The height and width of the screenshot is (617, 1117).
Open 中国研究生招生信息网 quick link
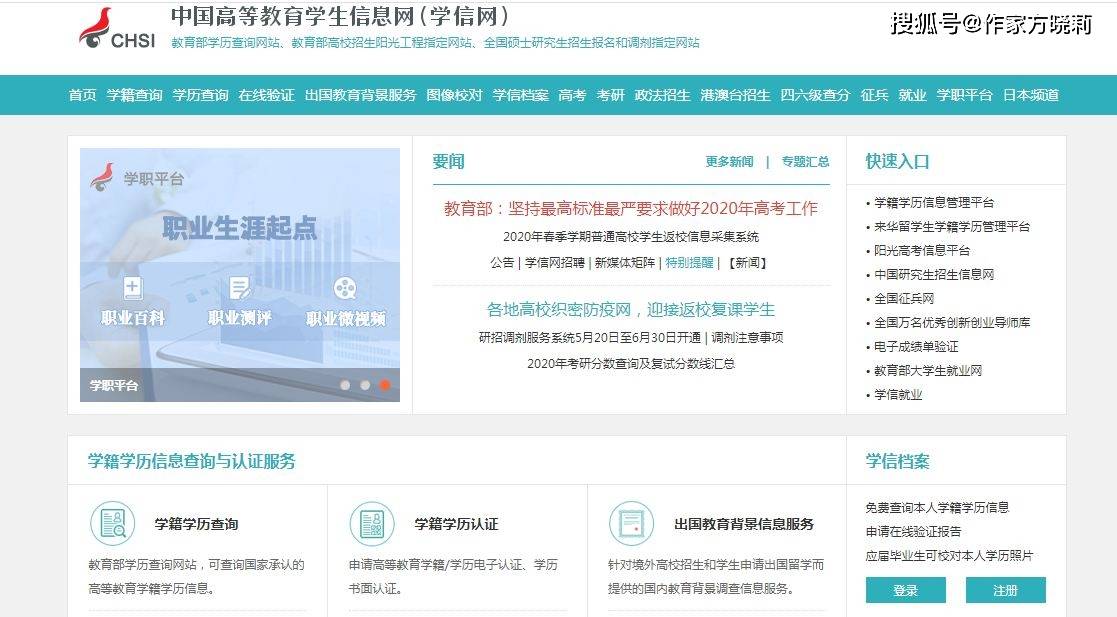click(x=934, y=274)
